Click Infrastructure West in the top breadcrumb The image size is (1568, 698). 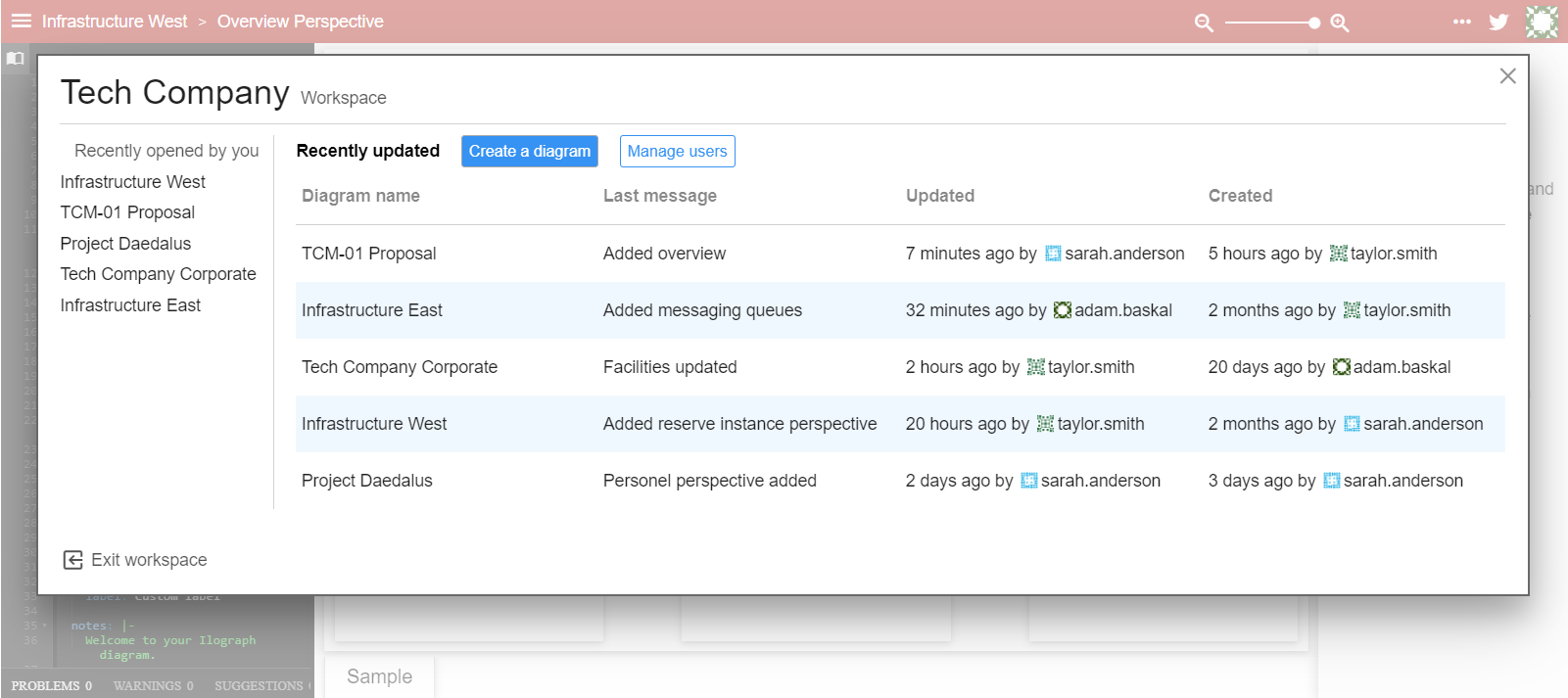tap(115, 22)
